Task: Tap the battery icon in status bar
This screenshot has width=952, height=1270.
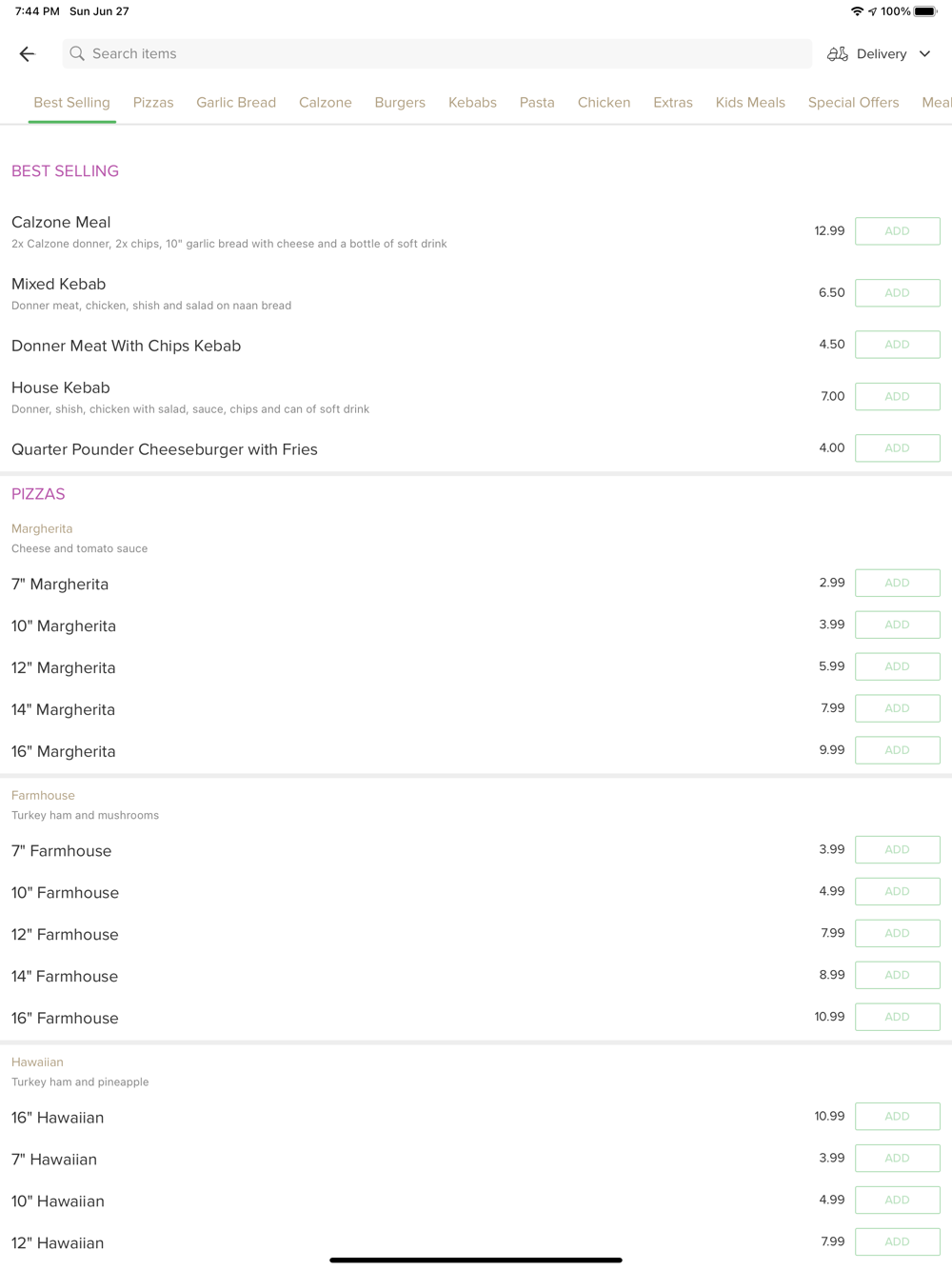Action: coord(925,11)
